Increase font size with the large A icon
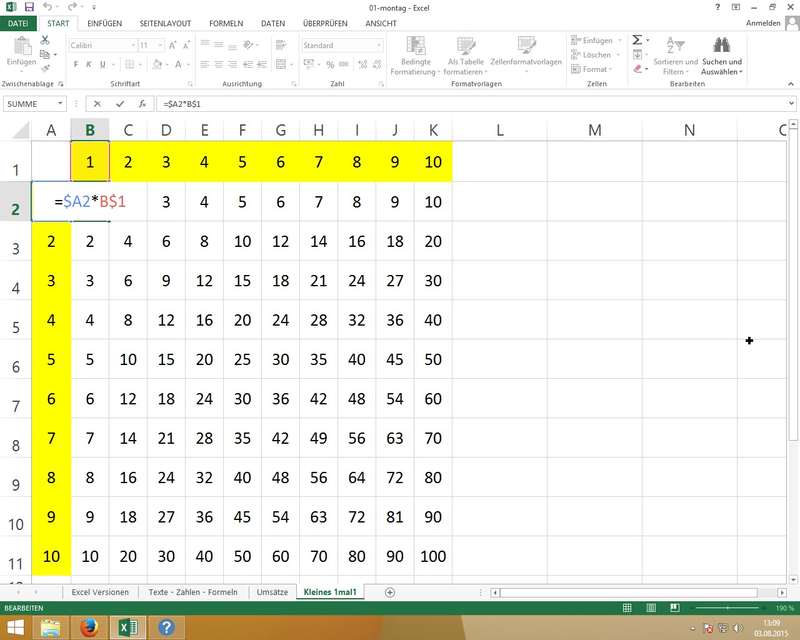This screenshot has height=640, width=800. point(172,45)
